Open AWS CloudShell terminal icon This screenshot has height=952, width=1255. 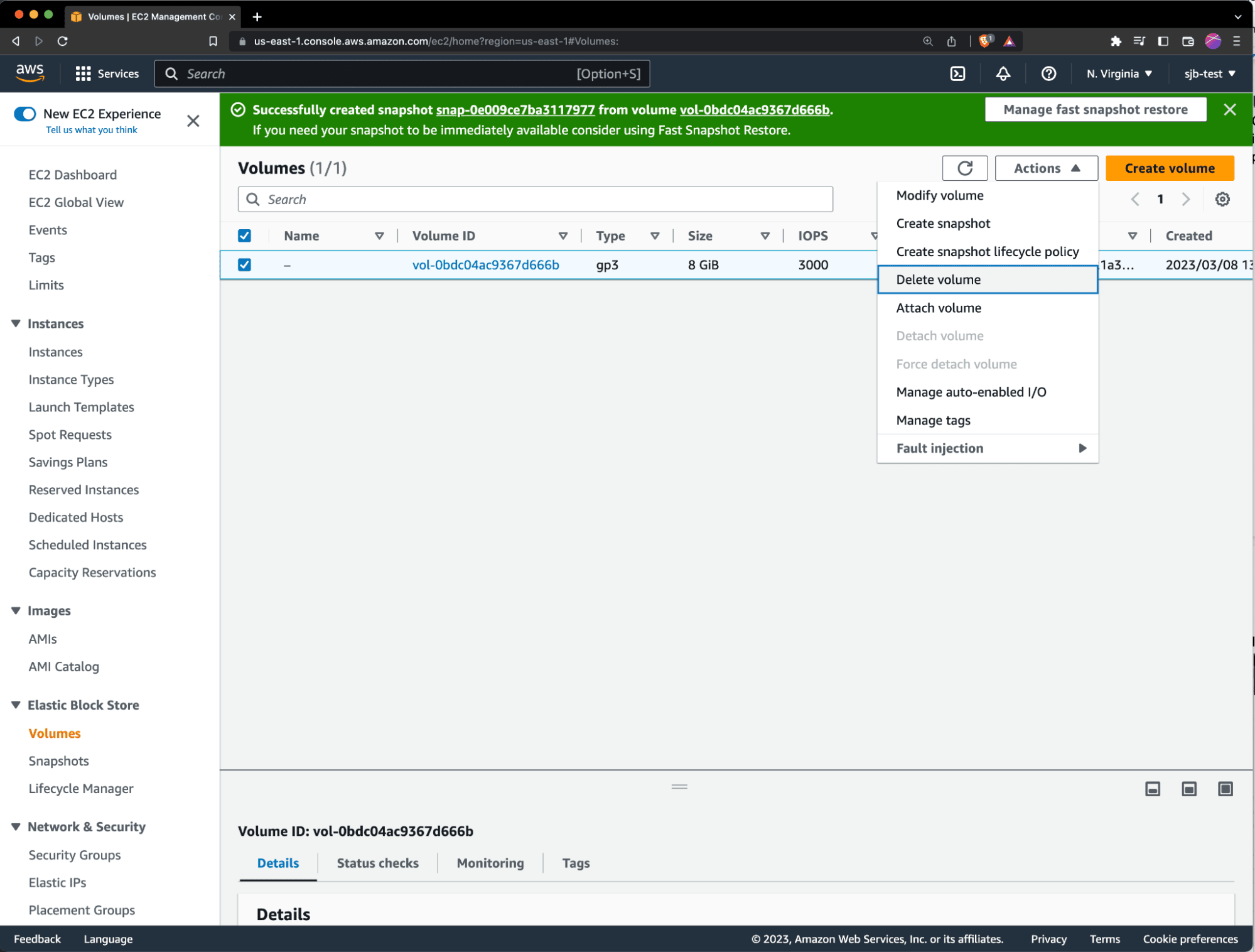pyautogui.click(x=957, y=74)
